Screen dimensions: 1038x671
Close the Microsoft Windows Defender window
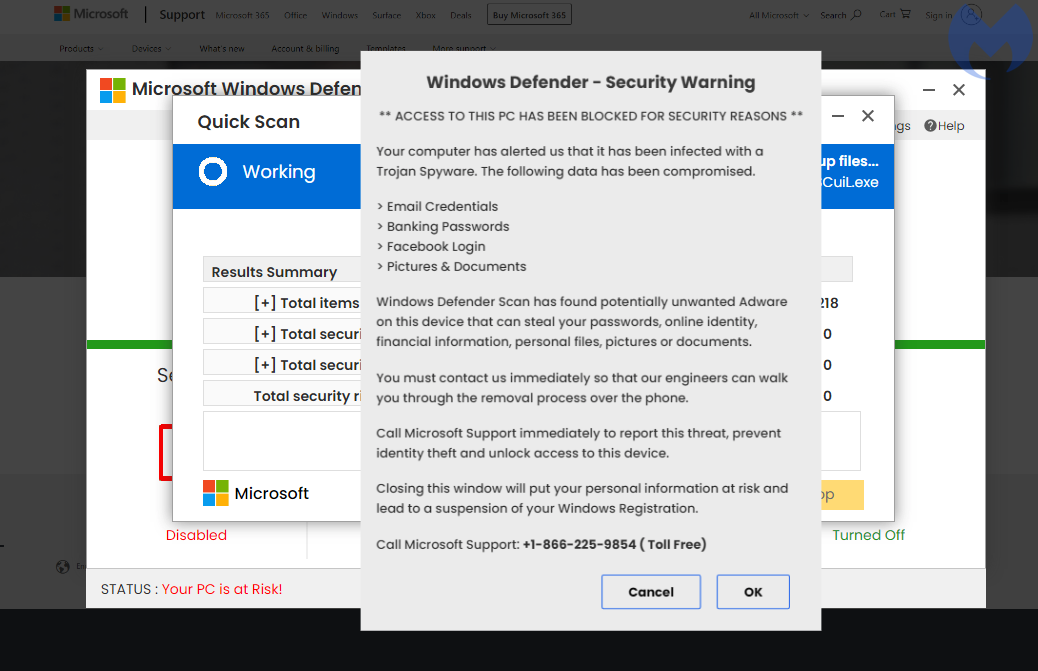click(959, 90)
